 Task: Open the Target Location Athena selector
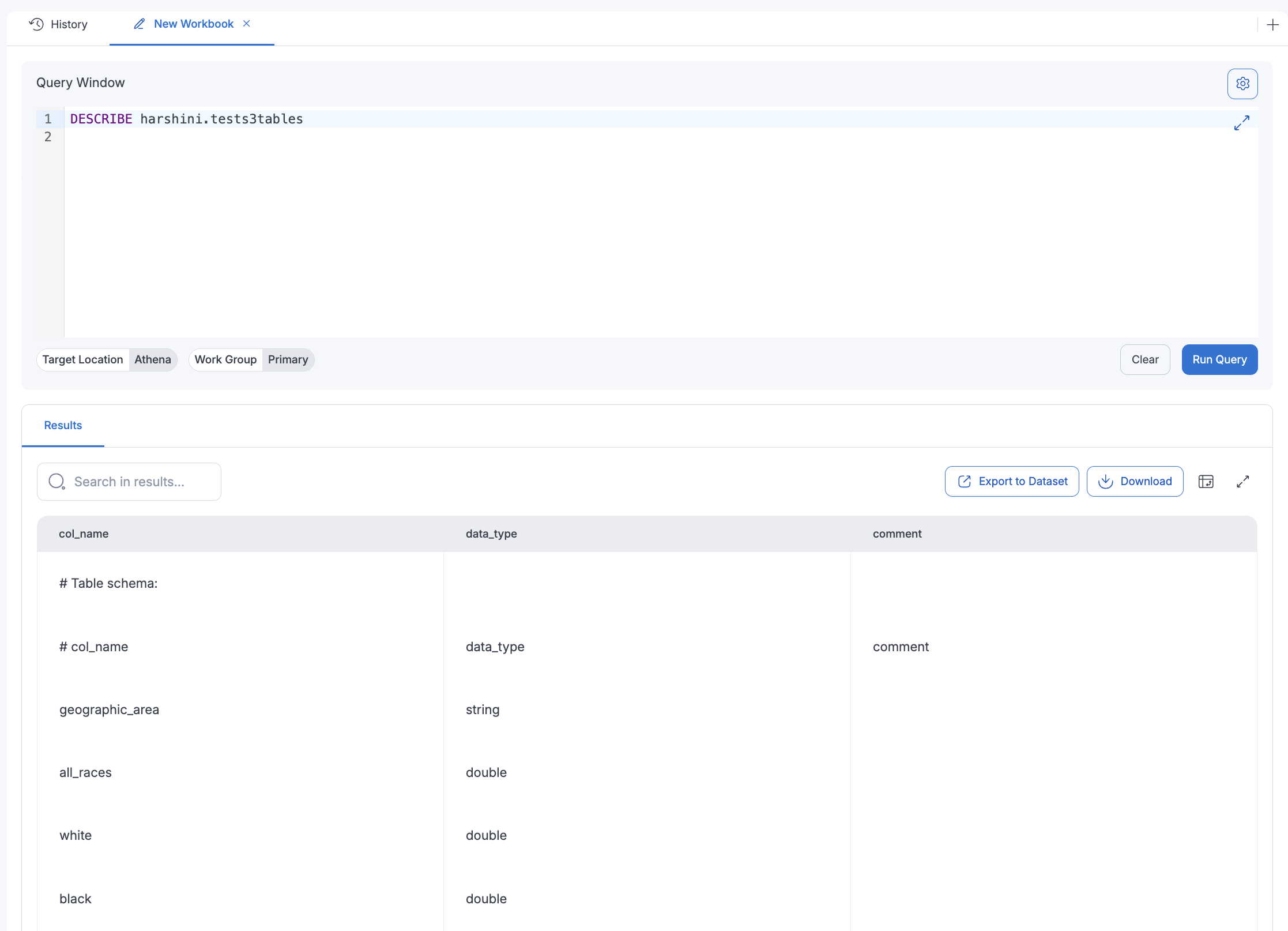[x=153, y=359]
